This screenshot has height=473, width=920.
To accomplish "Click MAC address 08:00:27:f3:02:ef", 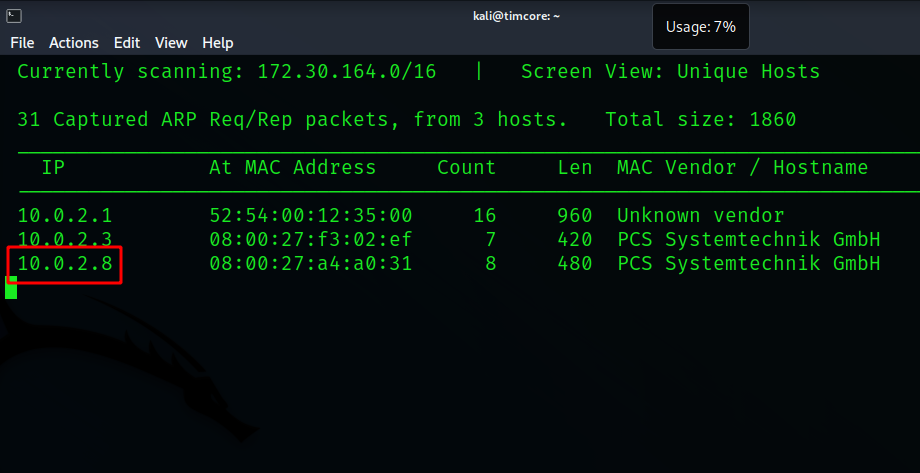I will pos(311,239).
